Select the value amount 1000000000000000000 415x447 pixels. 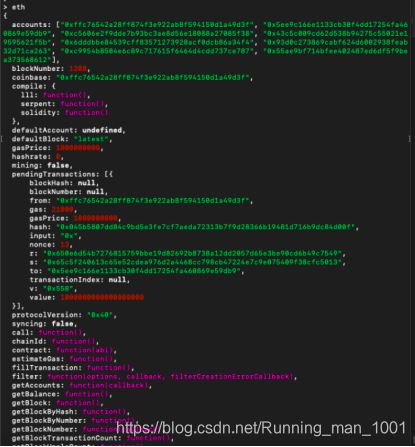pyautogui.click(x=102, y=297)
